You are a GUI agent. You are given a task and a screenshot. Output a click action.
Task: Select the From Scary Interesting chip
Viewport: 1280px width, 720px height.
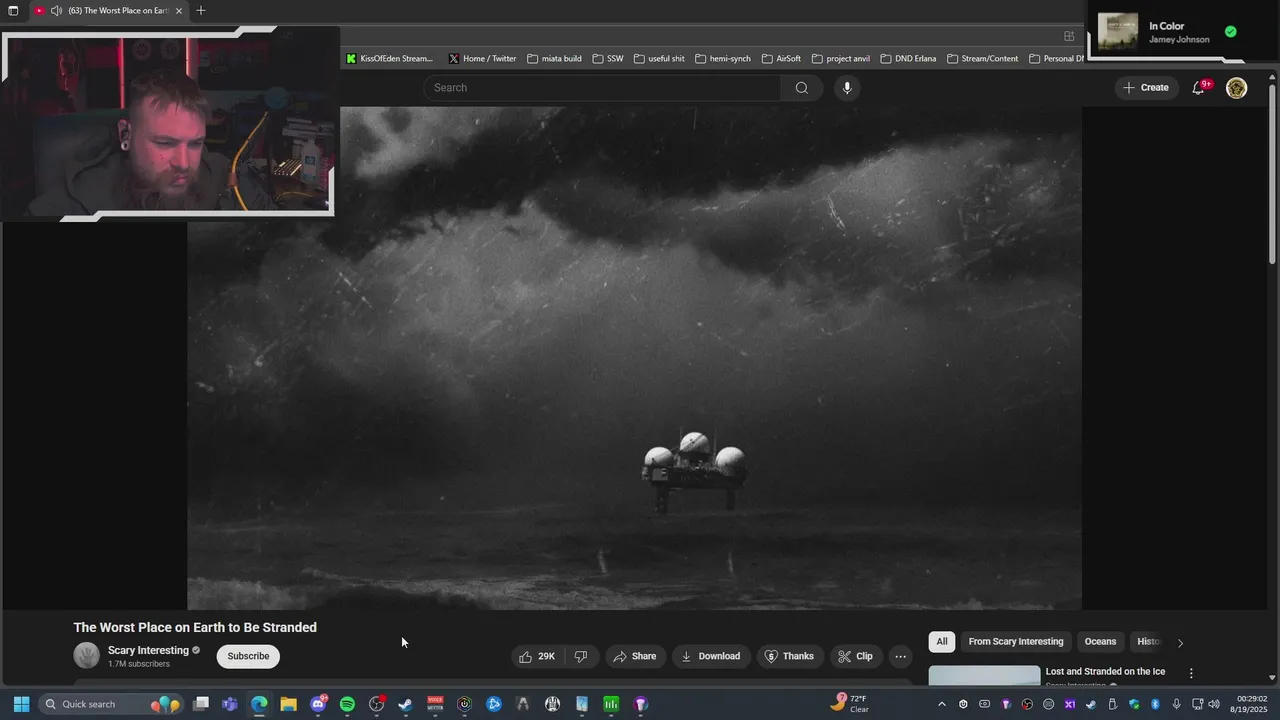(1015, 642)
